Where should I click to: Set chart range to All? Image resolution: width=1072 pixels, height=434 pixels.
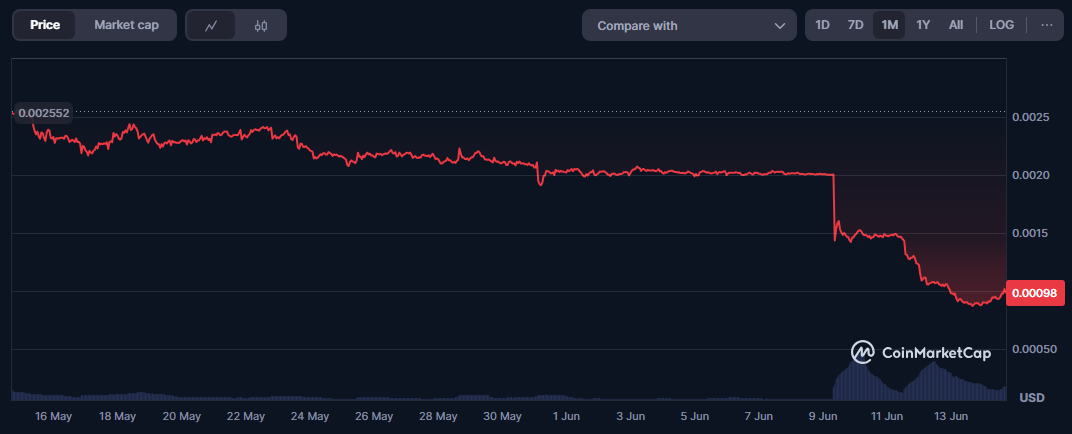pos(956,25)
